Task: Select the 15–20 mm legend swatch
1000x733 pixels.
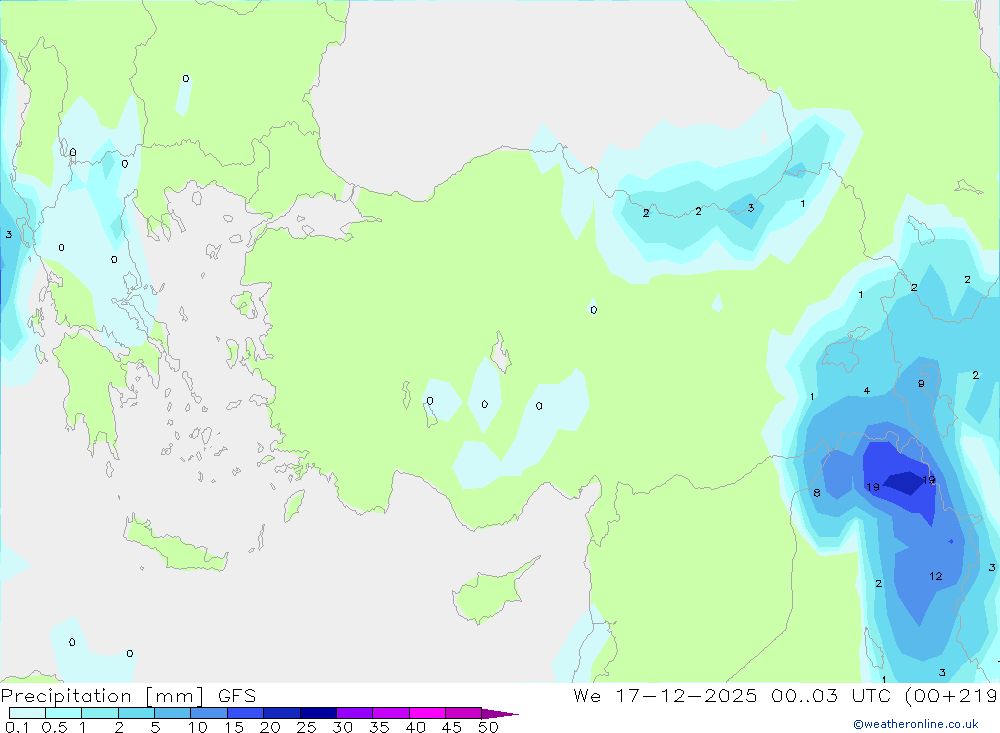Action: click(245, 713)
